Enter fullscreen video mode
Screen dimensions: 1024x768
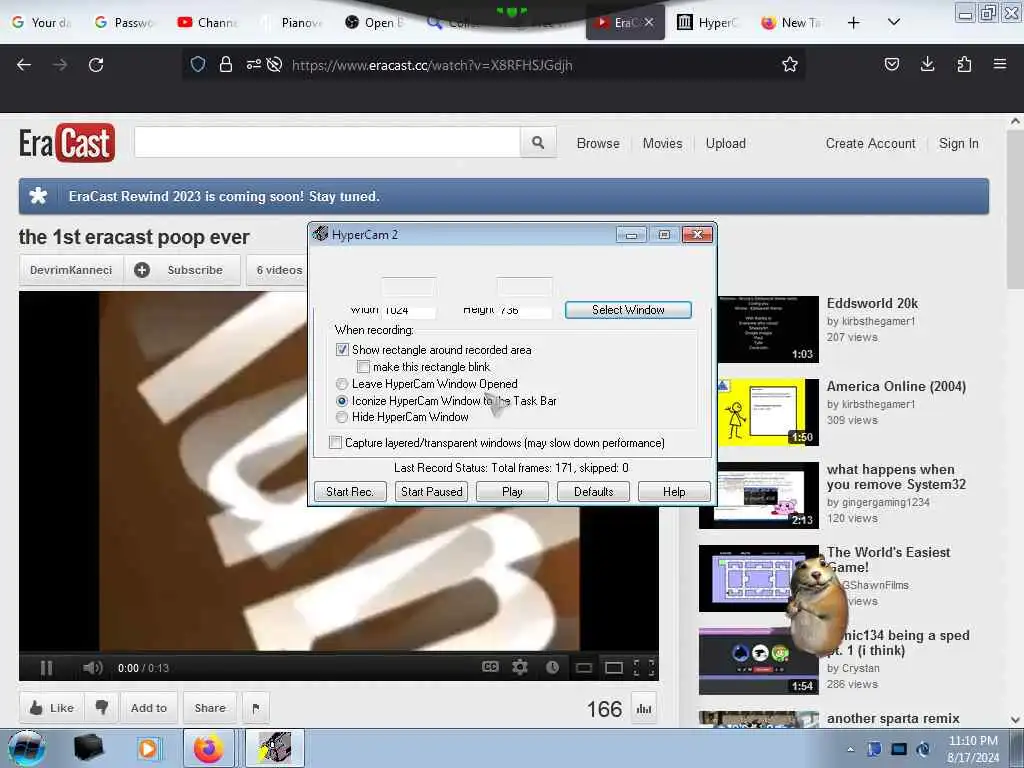(644, 667)
